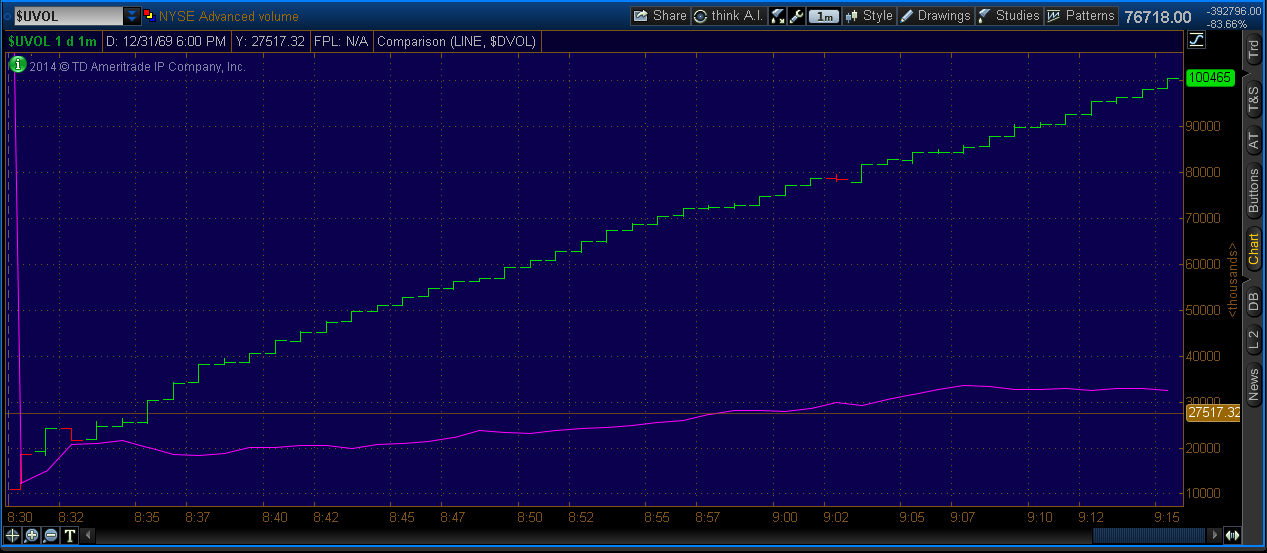Click the expand time axis double-arrow icon
The width and height of the screenshot is (1267, 553).
1233,535
